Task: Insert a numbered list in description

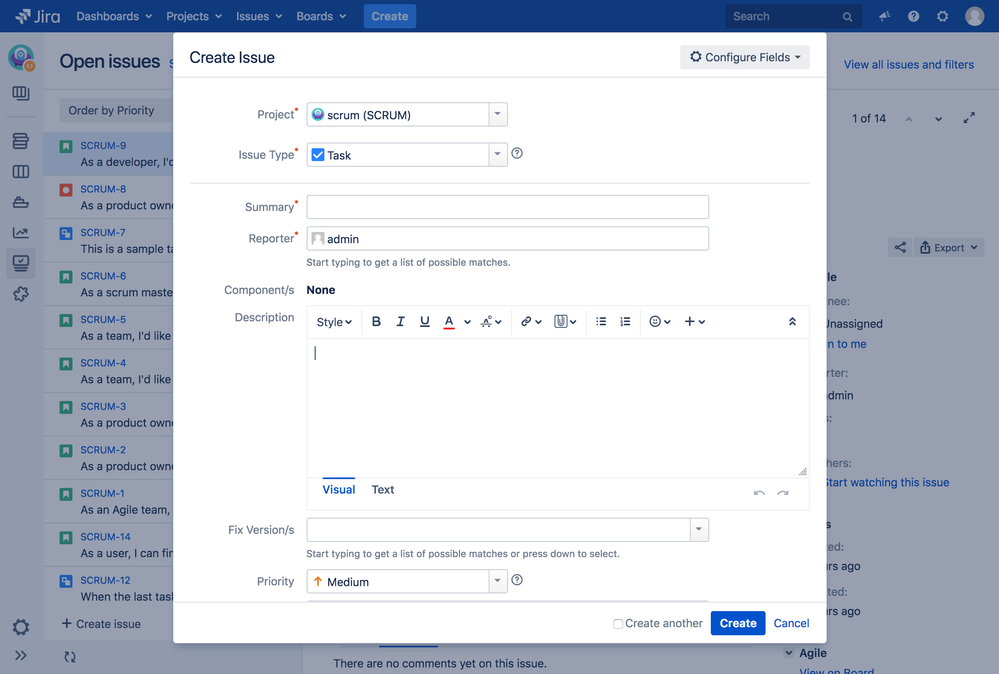Action: (x=625, y=322)
